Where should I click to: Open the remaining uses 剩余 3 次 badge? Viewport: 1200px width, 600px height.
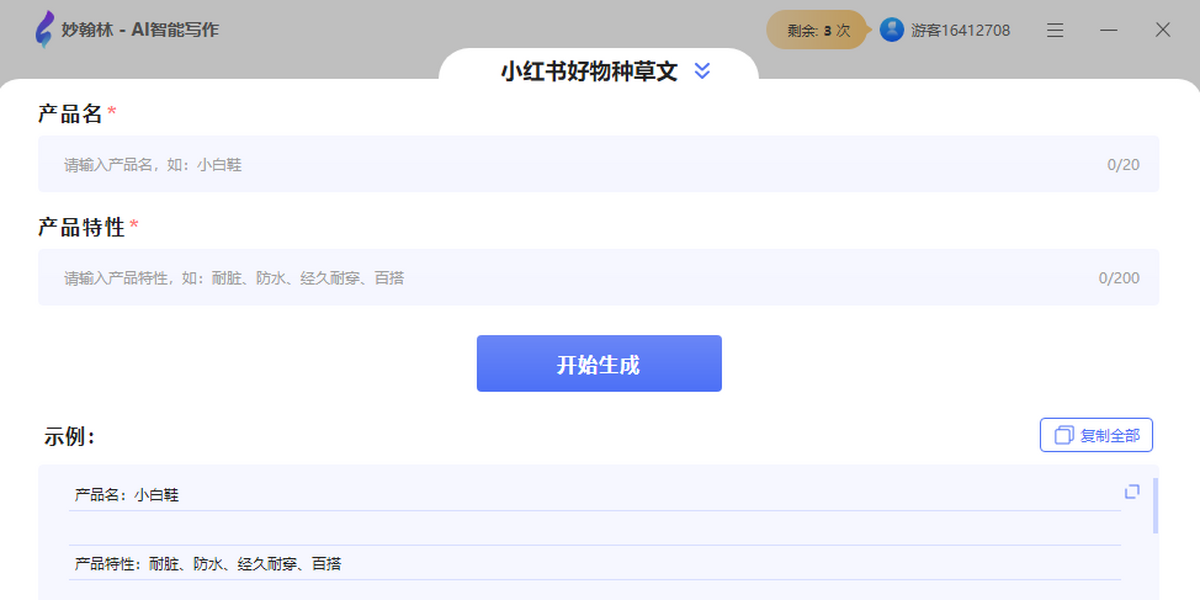[x=817, y=30]
